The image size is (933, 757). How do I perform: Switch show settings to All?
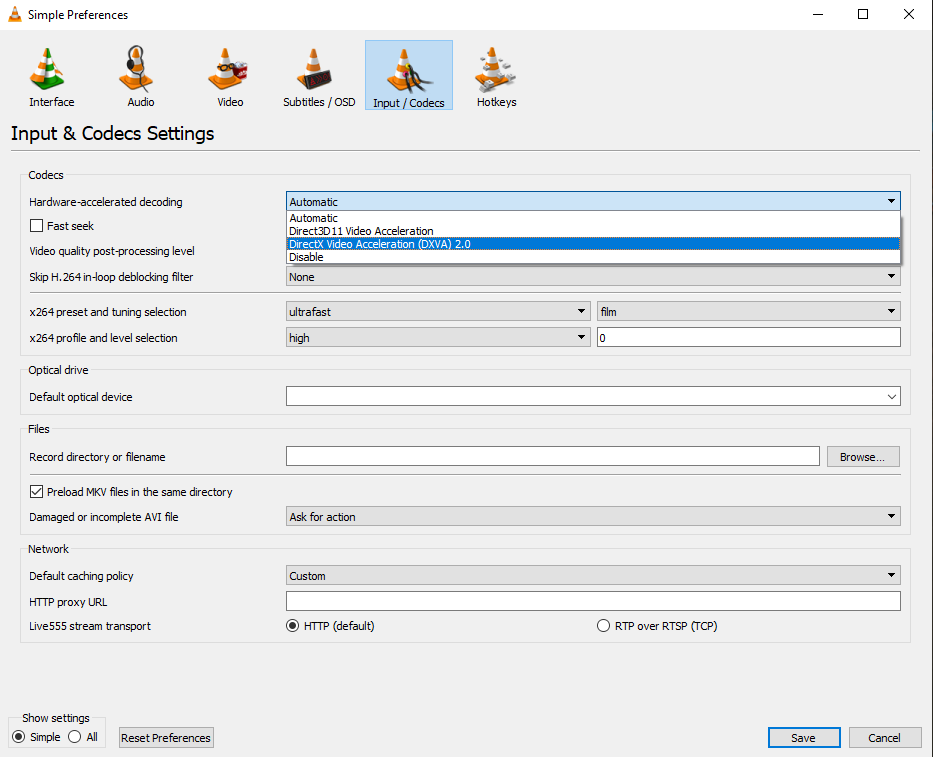pos(74,737)
